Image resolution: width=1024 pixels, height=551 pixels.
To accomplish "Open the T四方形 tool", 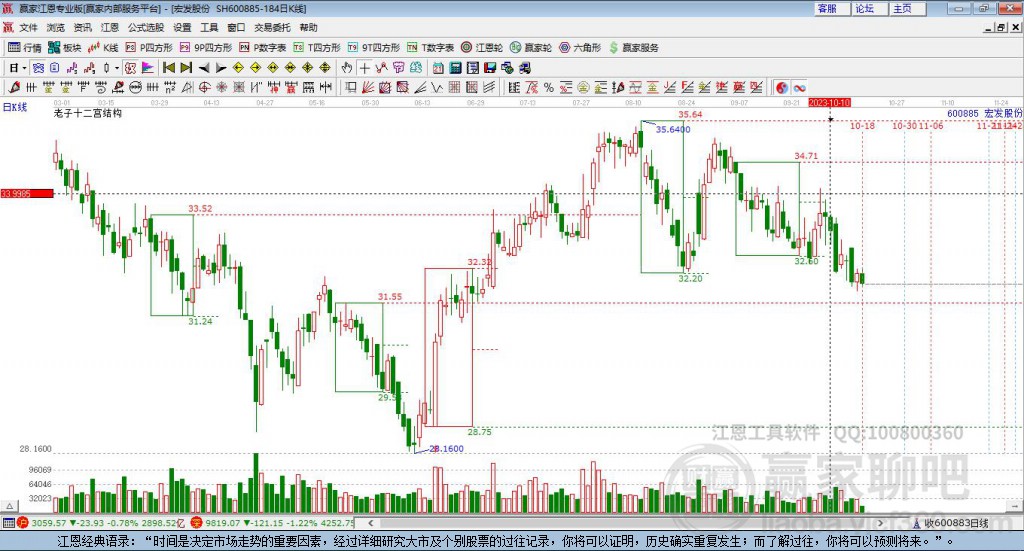I will tap(317, 48).
